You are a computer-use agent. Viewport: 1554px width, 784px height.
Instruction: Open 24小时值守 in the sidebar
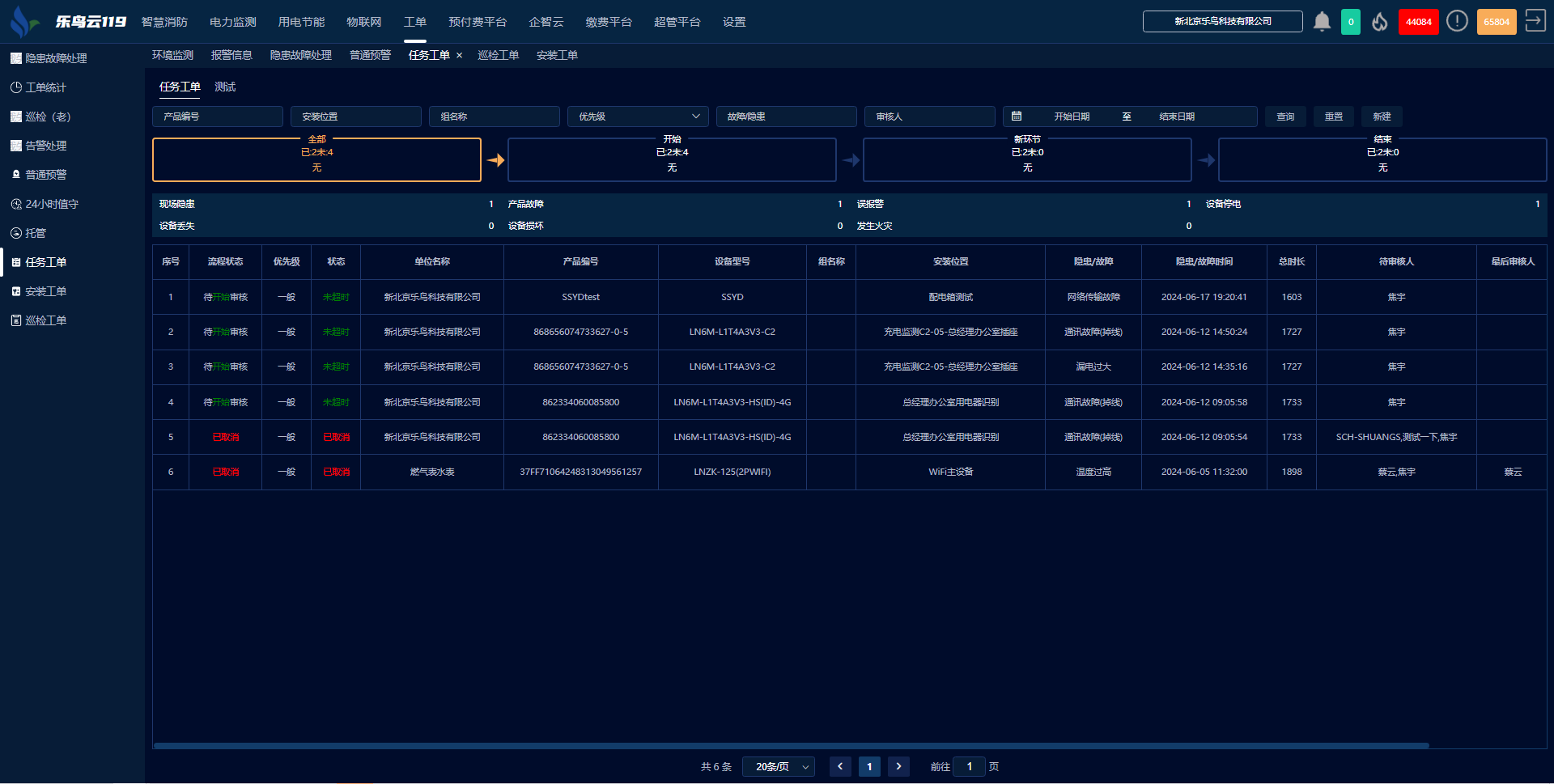[51, 204]
